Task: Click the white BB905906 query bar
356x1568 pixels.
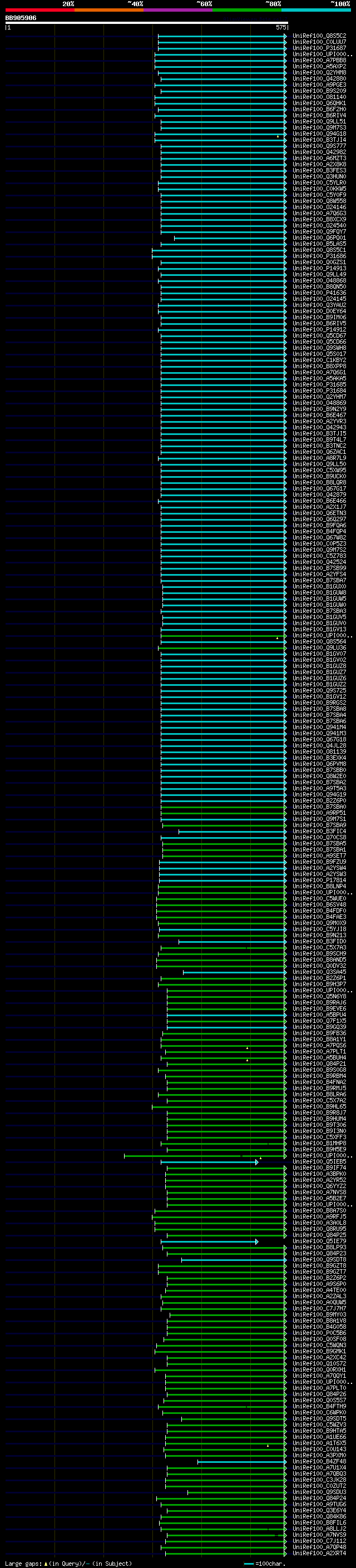Action: pos(147,22)
